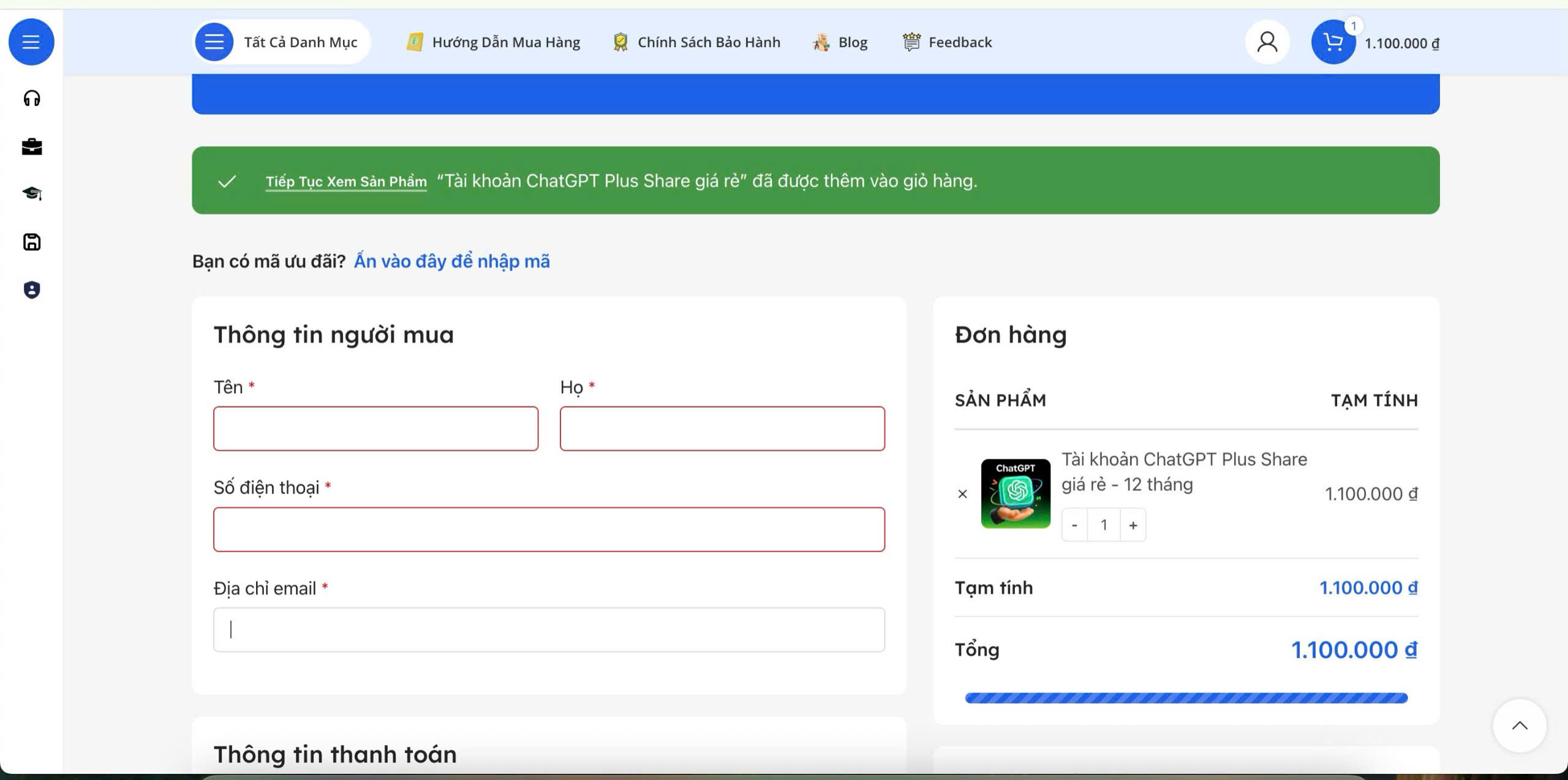Click the briefcase icon in sidebar
Image resolution: width=1568 pixels, height=780 pixels.
(x=32, y=146)
